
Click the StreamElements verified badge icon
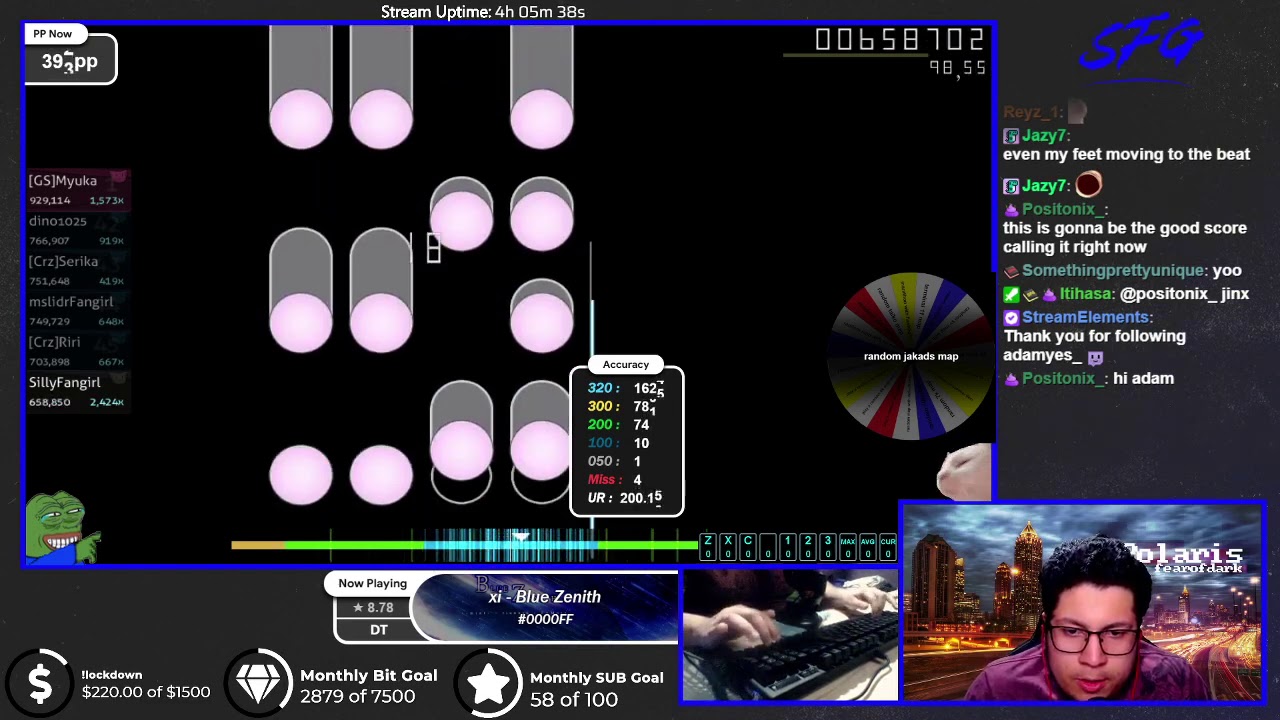click(1011, 317)
